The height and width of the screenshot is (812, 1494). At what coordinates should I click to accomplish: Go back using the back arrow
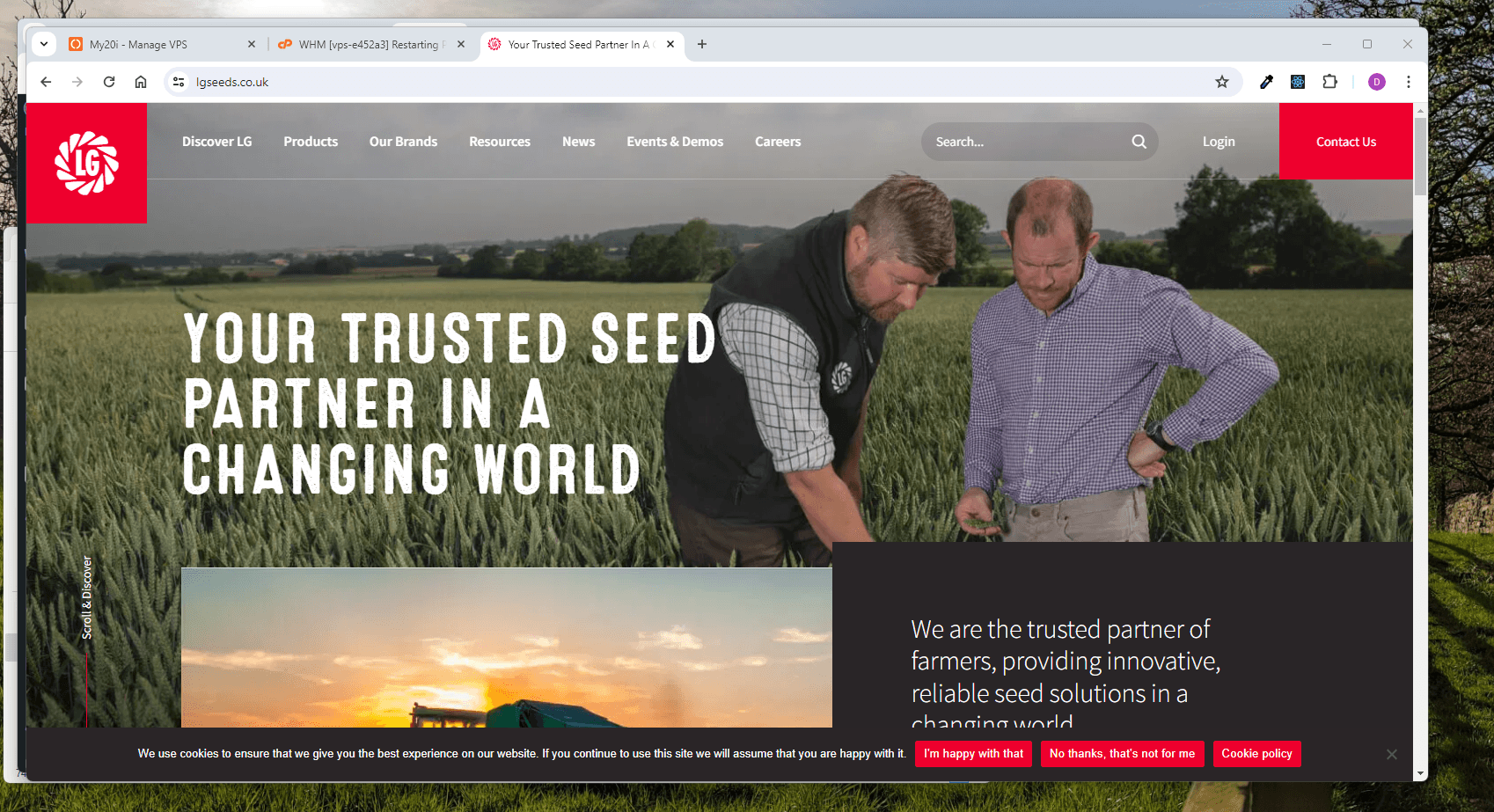46,81
